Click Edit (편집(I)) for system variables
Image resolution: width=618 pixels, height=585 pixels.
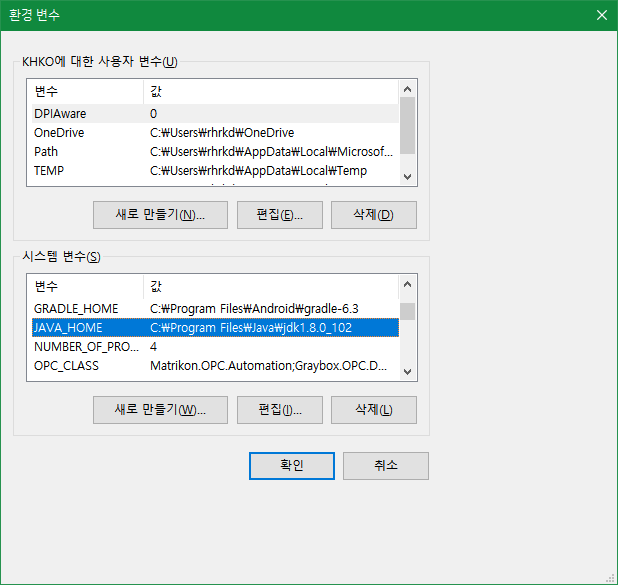coord(279,410)
